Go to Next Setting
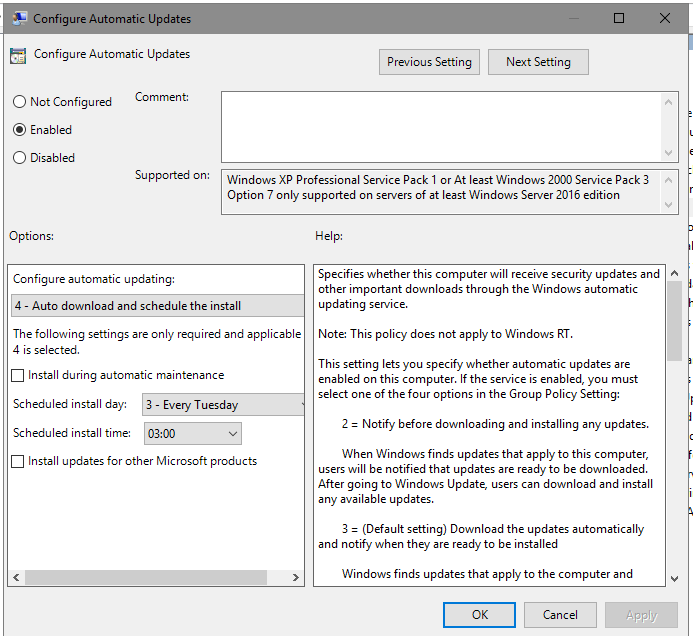The image size is (693, 636). click(538, 62)
